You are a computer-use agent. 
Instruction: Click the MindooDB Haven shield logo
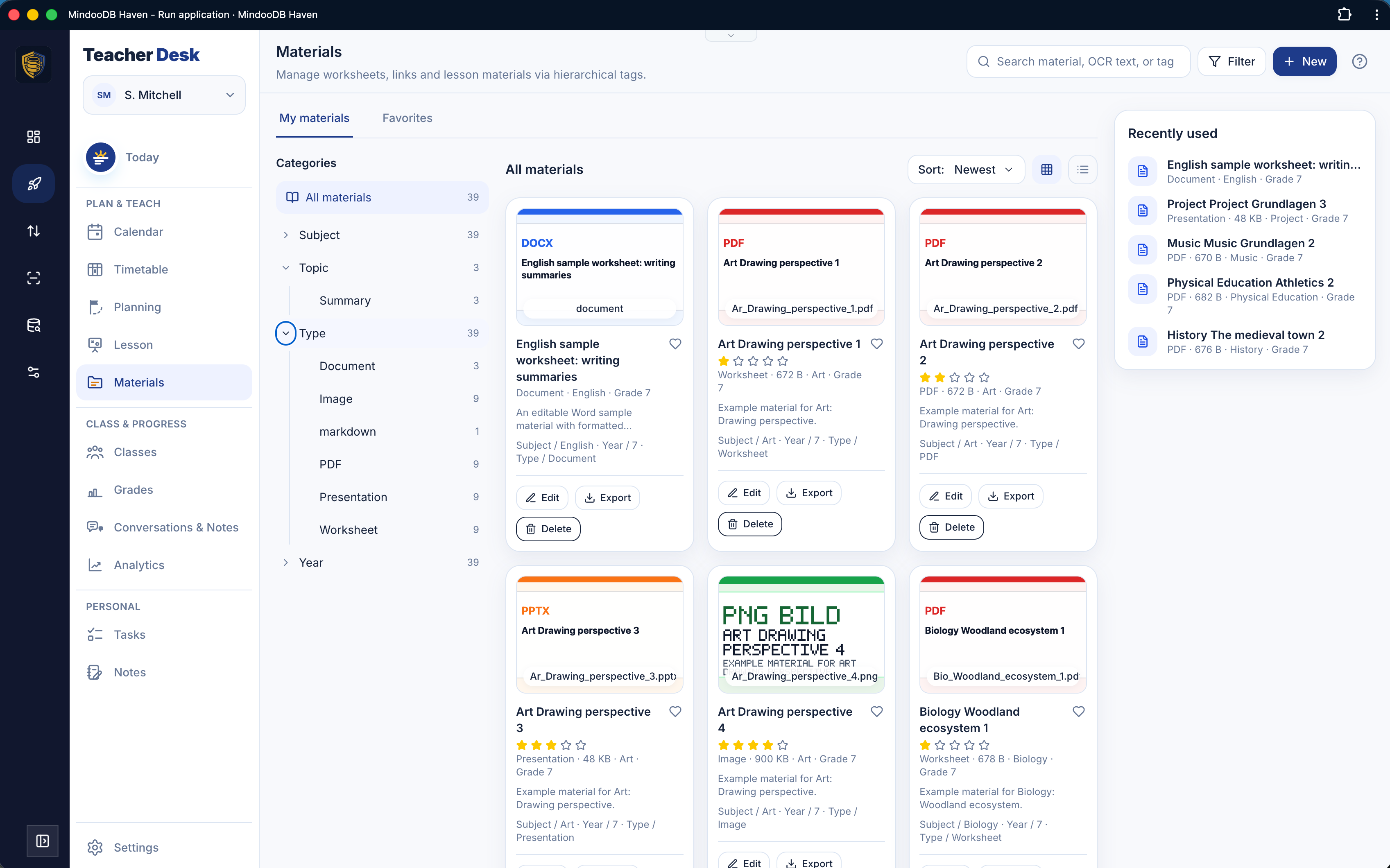coord(33,64)
